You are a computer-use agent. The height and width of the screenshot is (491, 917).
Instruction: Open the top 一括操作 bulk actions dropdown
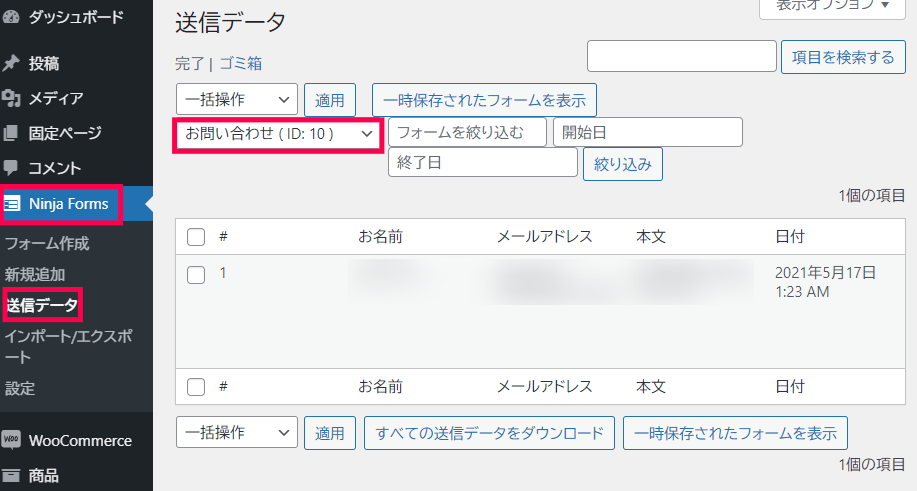[236, 100]
